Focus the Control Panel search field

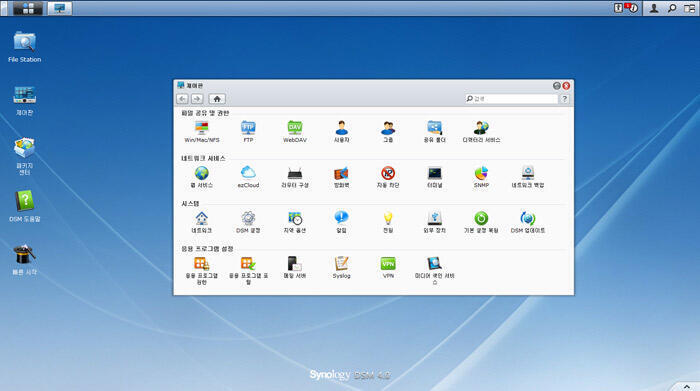pos(511,99)
